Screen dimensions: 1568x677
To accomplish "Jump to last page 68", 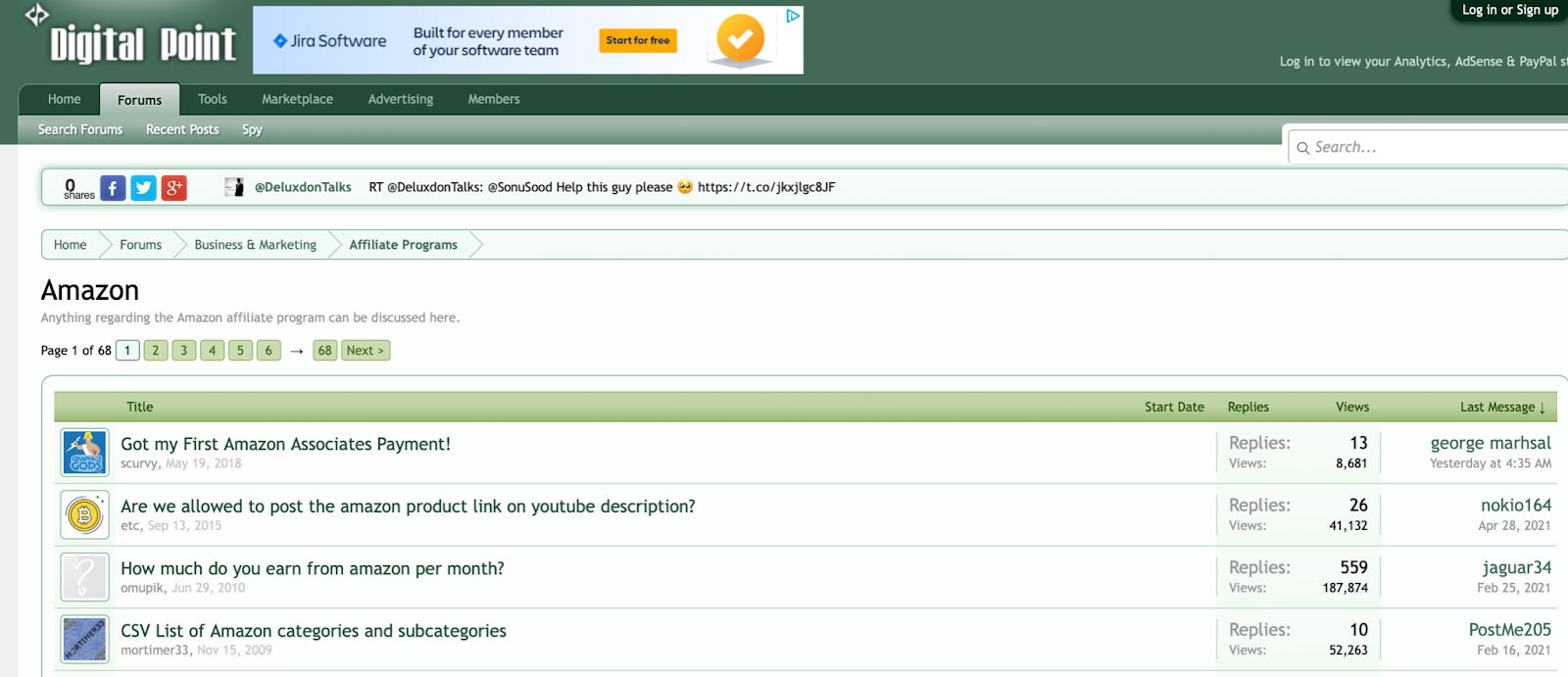I will (x=325, y=351).
